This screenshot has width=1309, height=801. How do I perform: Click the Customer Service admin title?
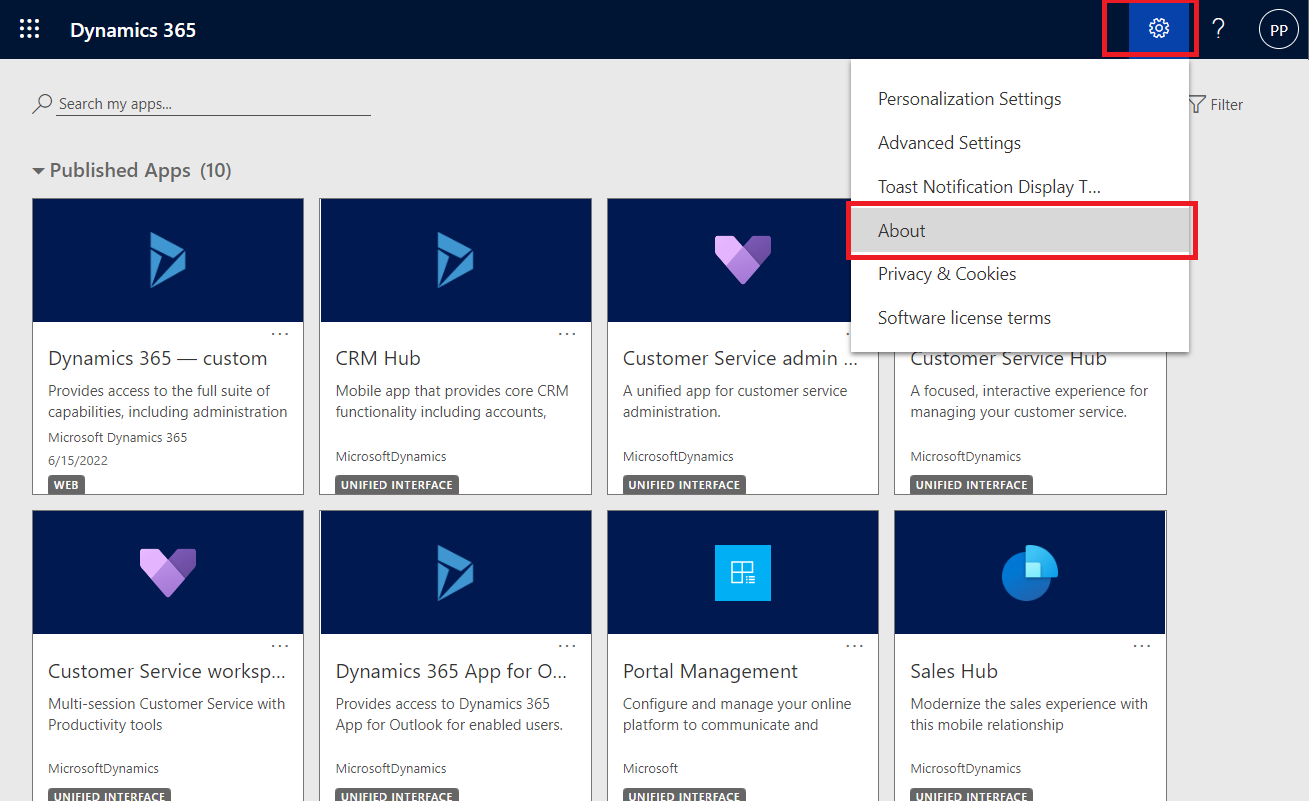point(740,358)
